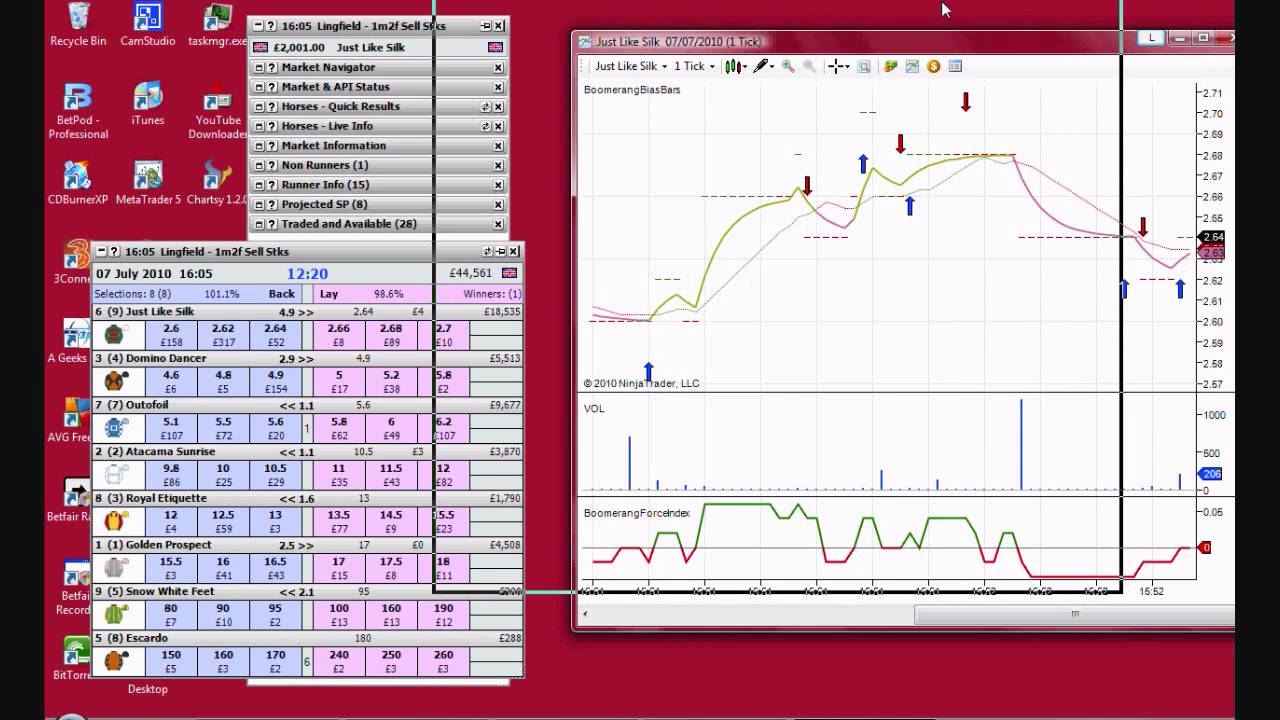Launch iTunes from desktop
1280x720 pixels.
(148, 104)
